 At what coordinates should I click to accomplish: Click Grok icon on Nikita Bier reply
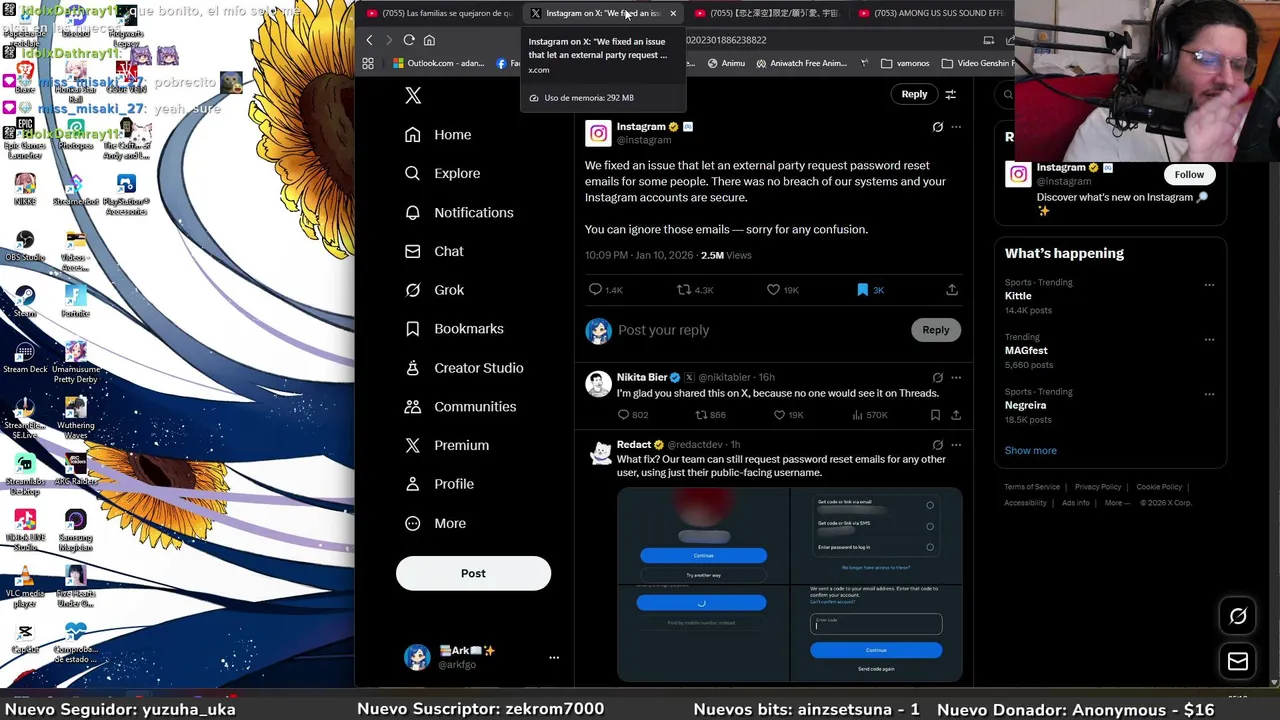(x=937, y=378)
